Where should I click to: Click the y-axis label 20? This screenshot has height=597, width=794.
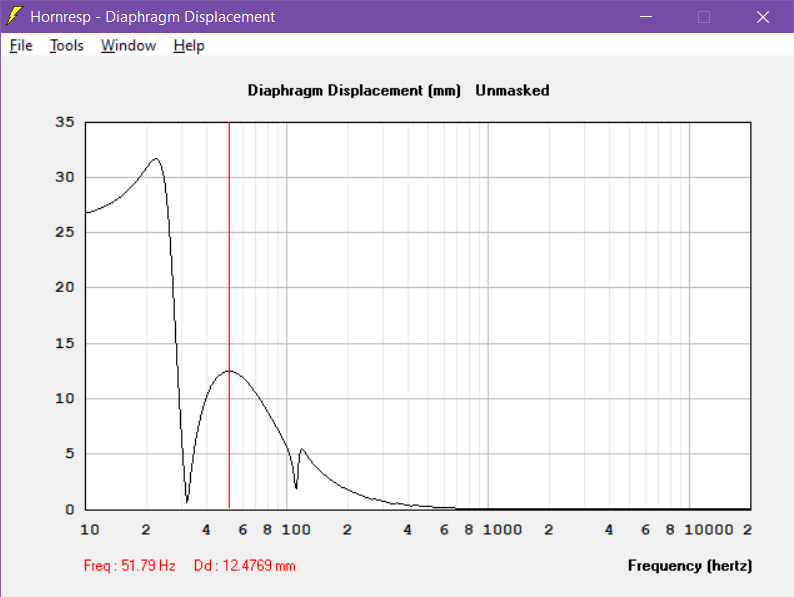[x=65, y=287]
